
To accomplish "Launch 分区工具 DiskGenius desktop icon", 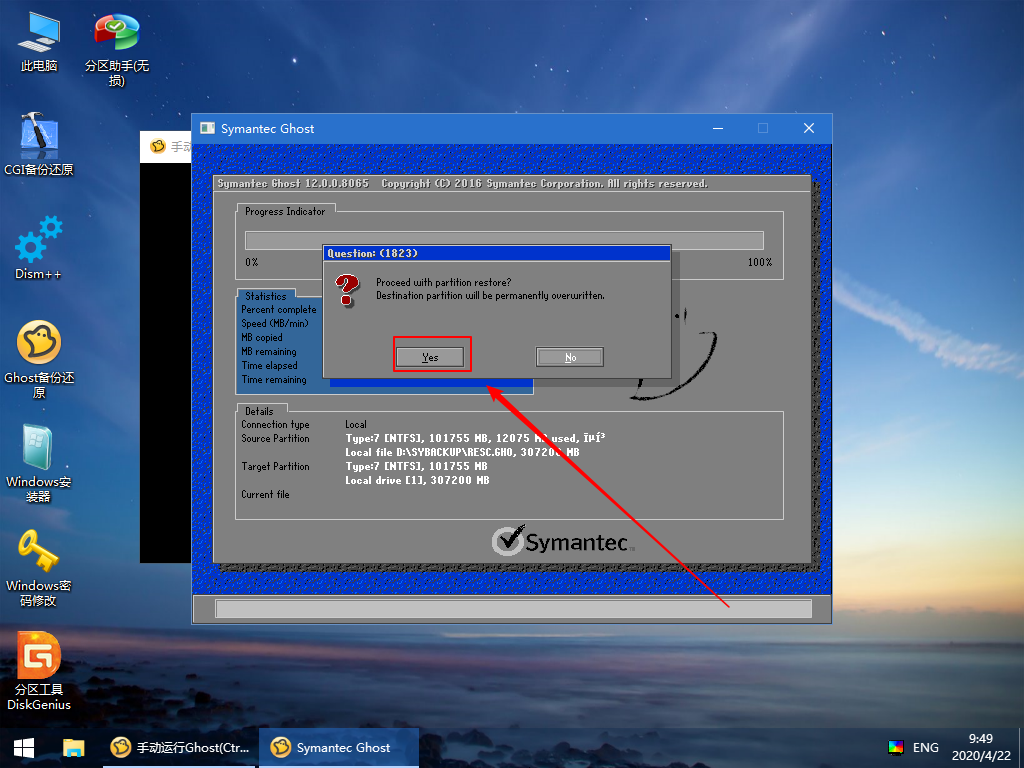I will tap(39, 671).
